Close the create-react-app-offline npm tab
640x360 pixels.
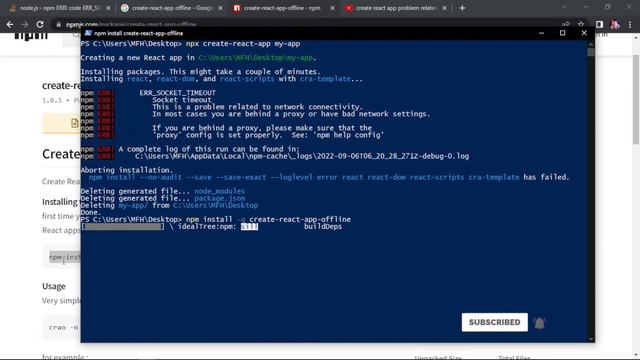click(x=332, y=8)
